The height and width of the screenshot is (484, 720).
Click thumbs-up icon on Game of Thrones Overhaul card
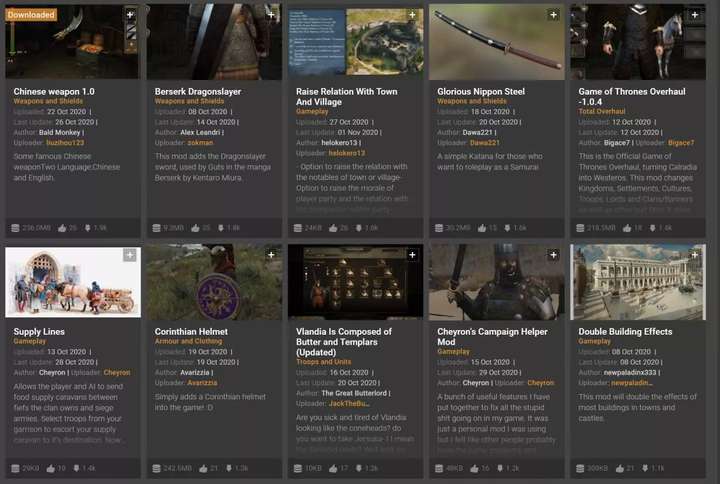(627, 228)
